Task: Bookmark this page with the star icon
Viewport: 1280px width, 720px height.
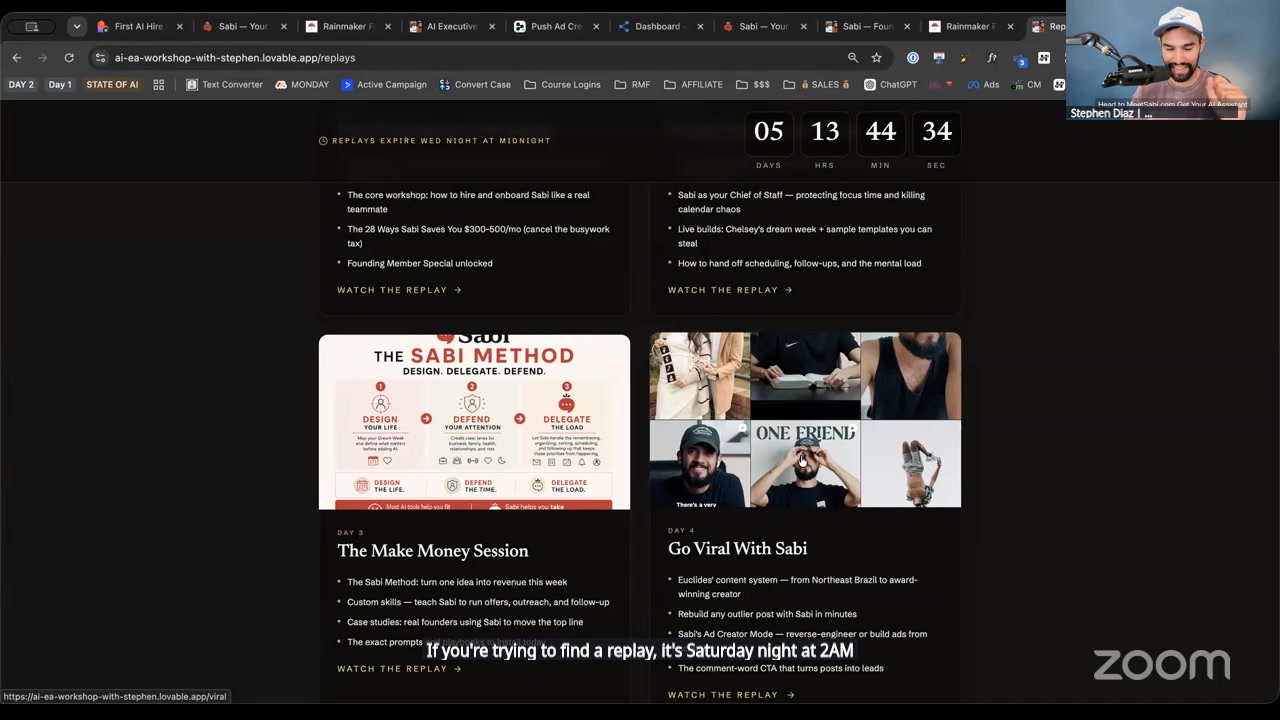Action: pyautogui.click(x=877, y=58)
